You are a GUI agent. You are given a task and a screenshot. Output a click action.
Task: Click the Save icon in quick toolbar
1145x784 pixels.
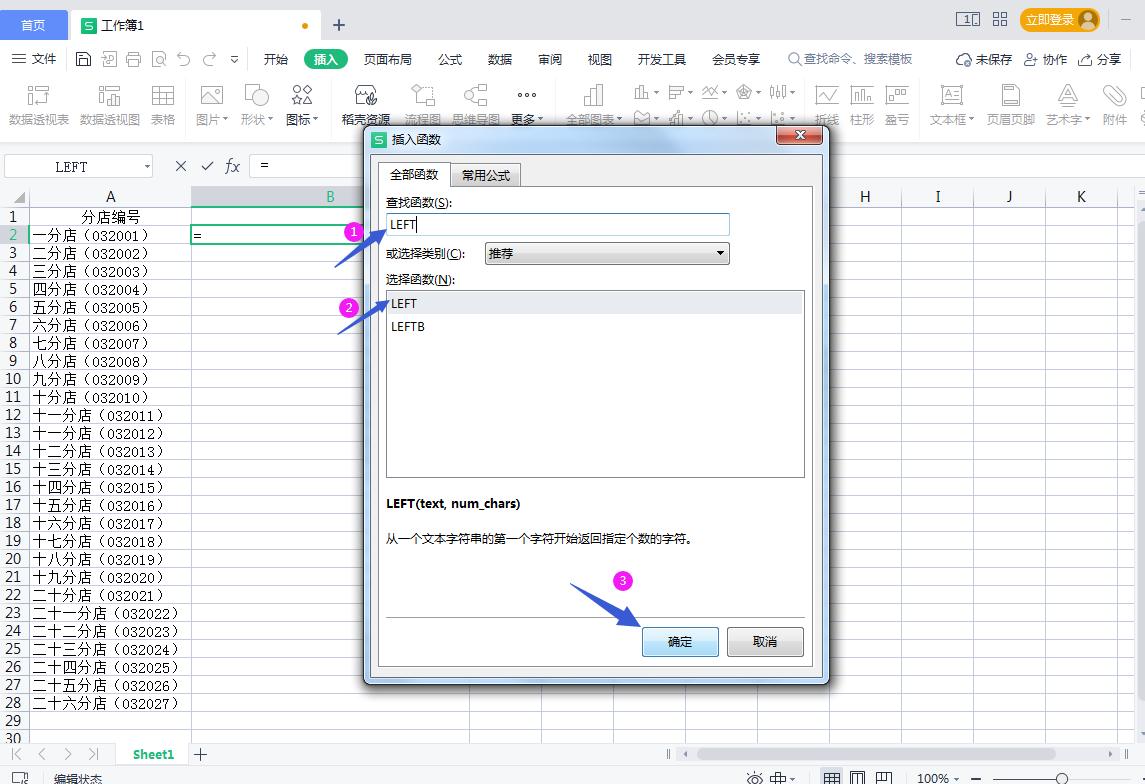tap(83, 59)
